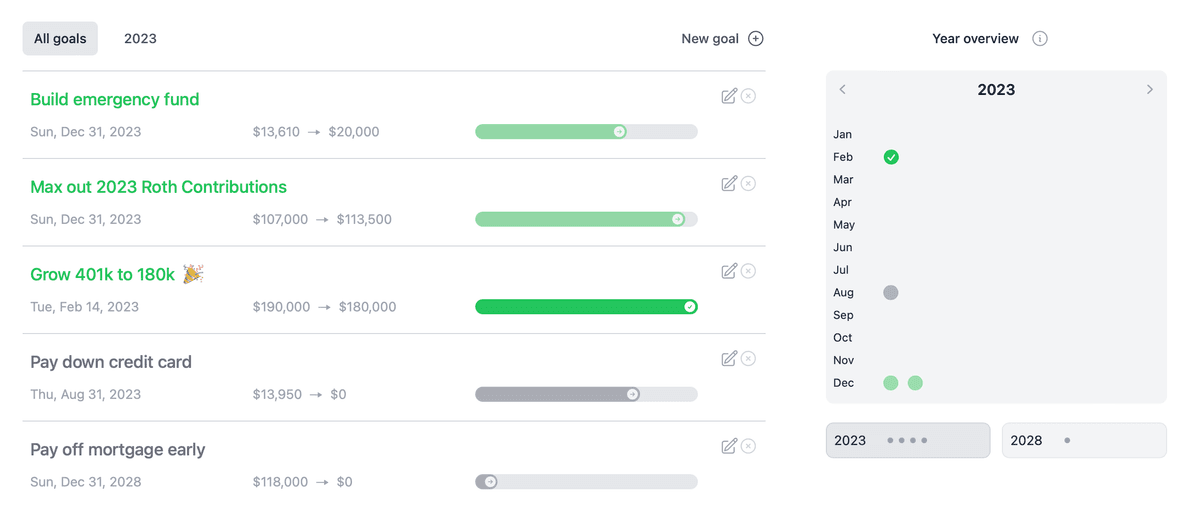The width and height of the screenshot is (1200, 524).
Task: Delete the Pay off mortgage early goal
Action: pyautogui.click(x=748, y=446)
